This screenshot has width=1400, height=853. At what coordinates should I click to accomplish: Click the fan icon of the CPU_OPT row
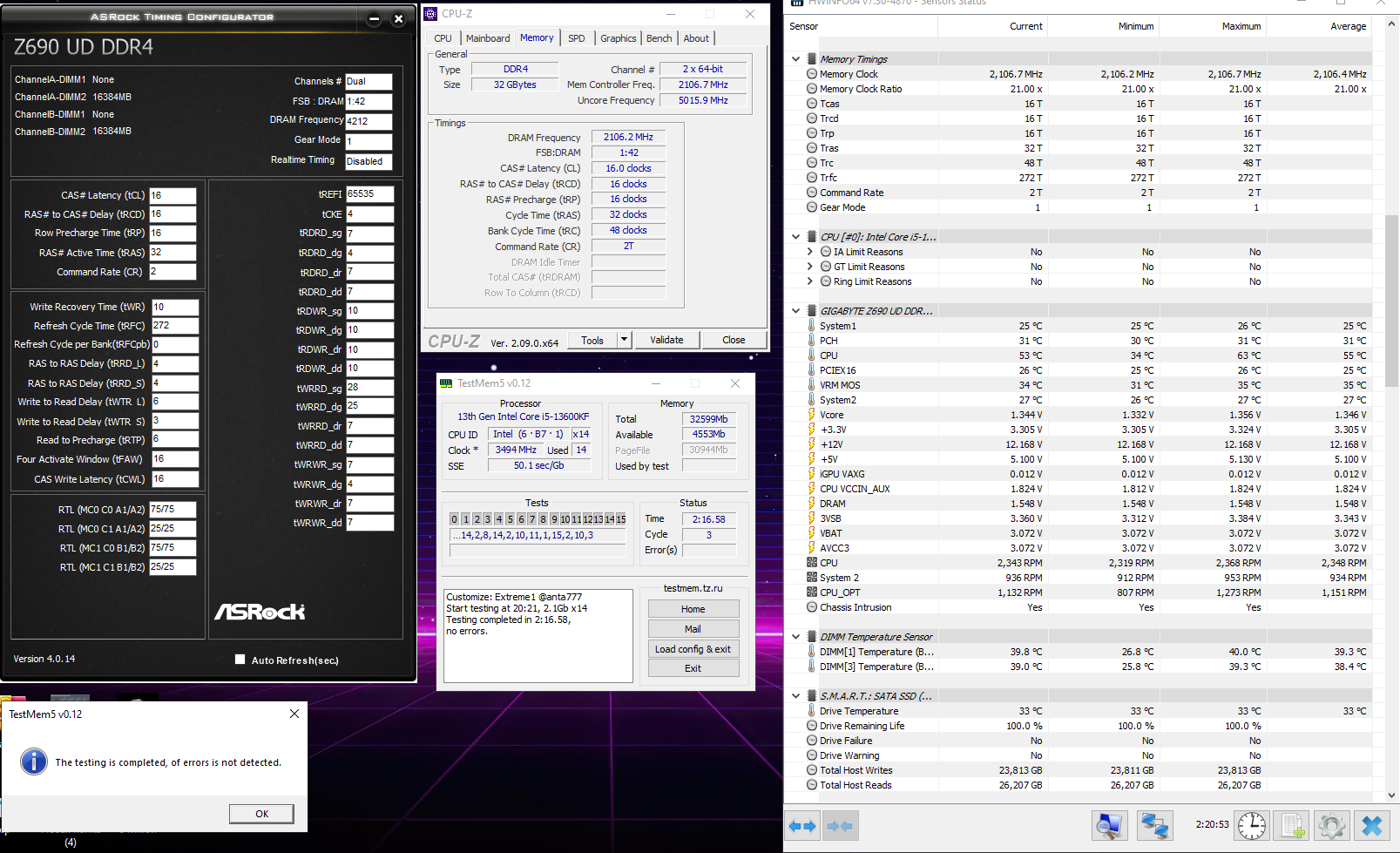pos(812,592)
